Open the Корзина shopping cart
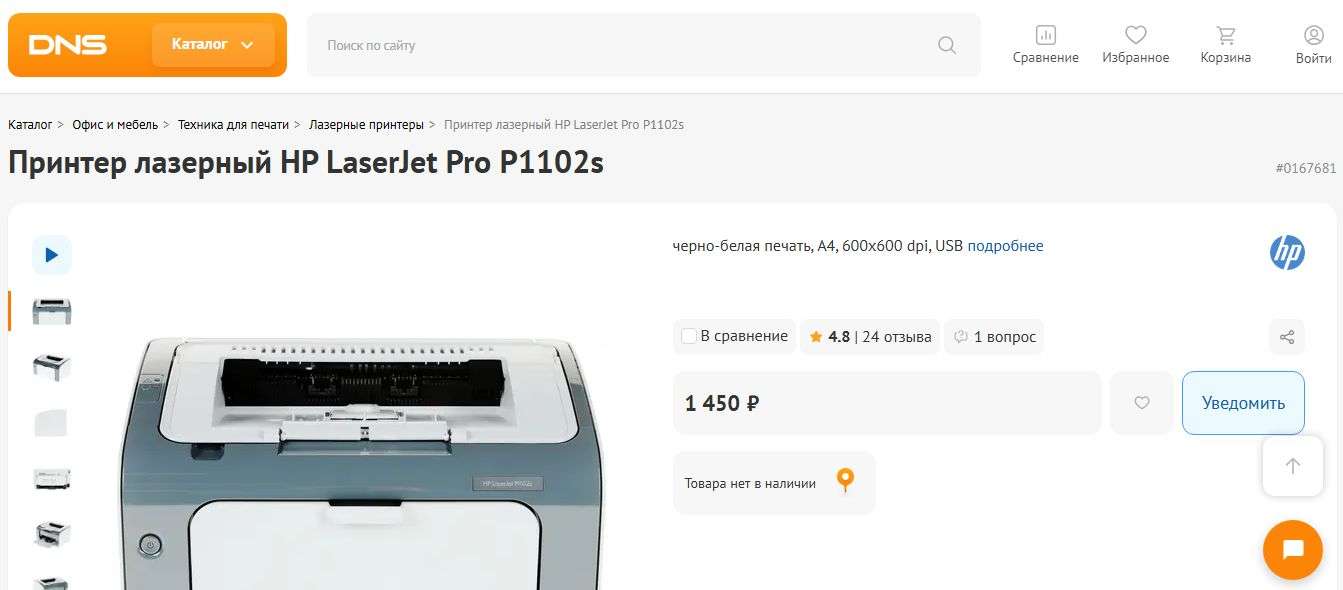Viewport: 1343px width, 590px height. pyautogui.click(x=1226, y=45)
